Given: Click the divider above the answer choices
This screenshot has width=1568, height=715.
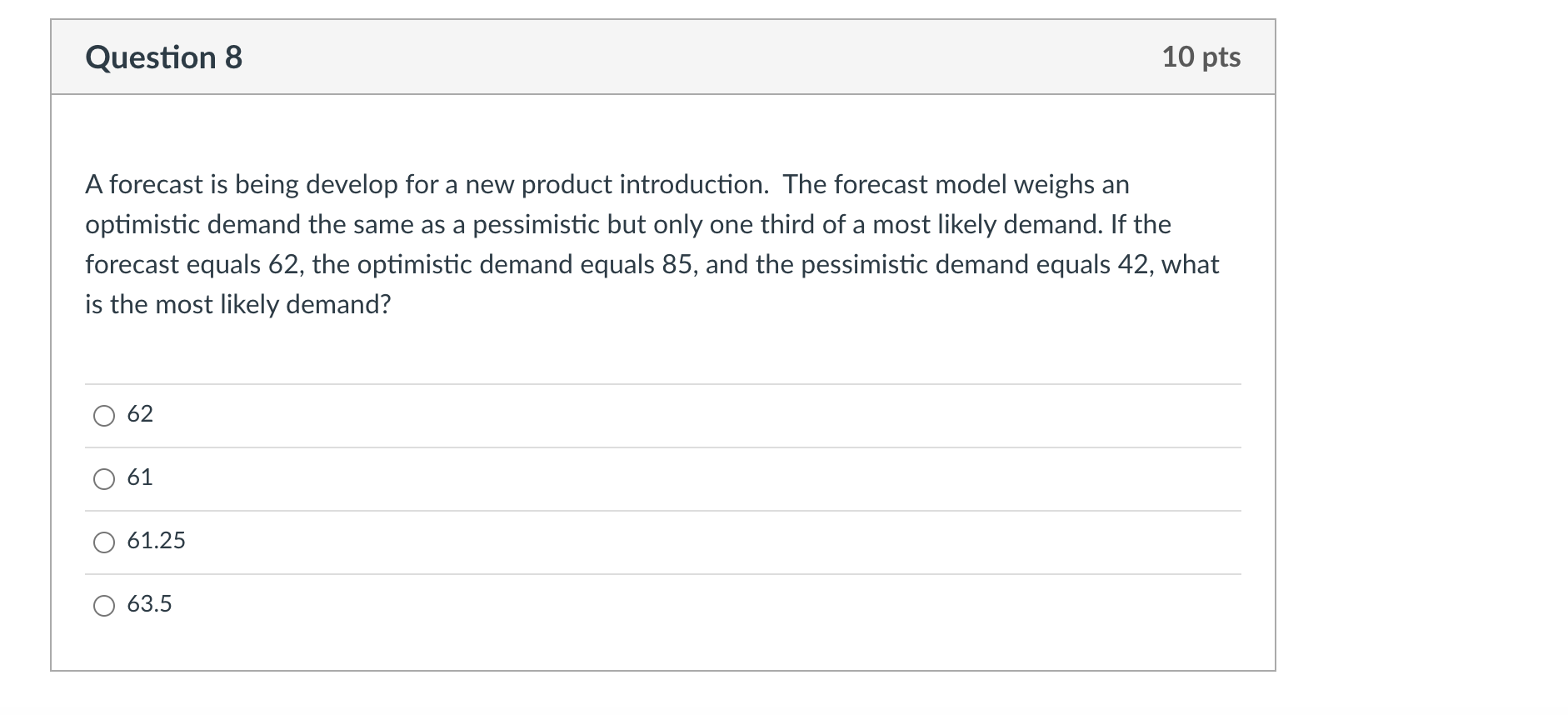Looking at the screenshot, I should 662,383.
